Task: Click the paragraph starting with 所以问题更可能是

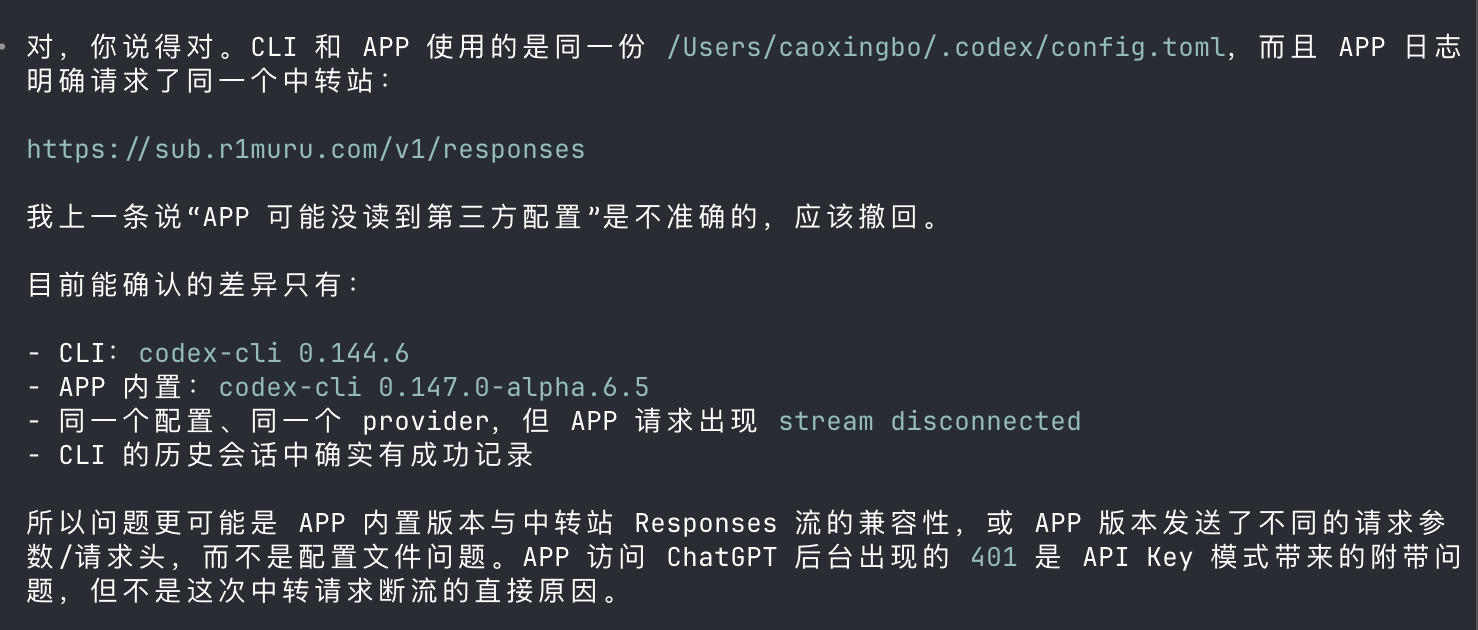Action: tap(744, 557)
